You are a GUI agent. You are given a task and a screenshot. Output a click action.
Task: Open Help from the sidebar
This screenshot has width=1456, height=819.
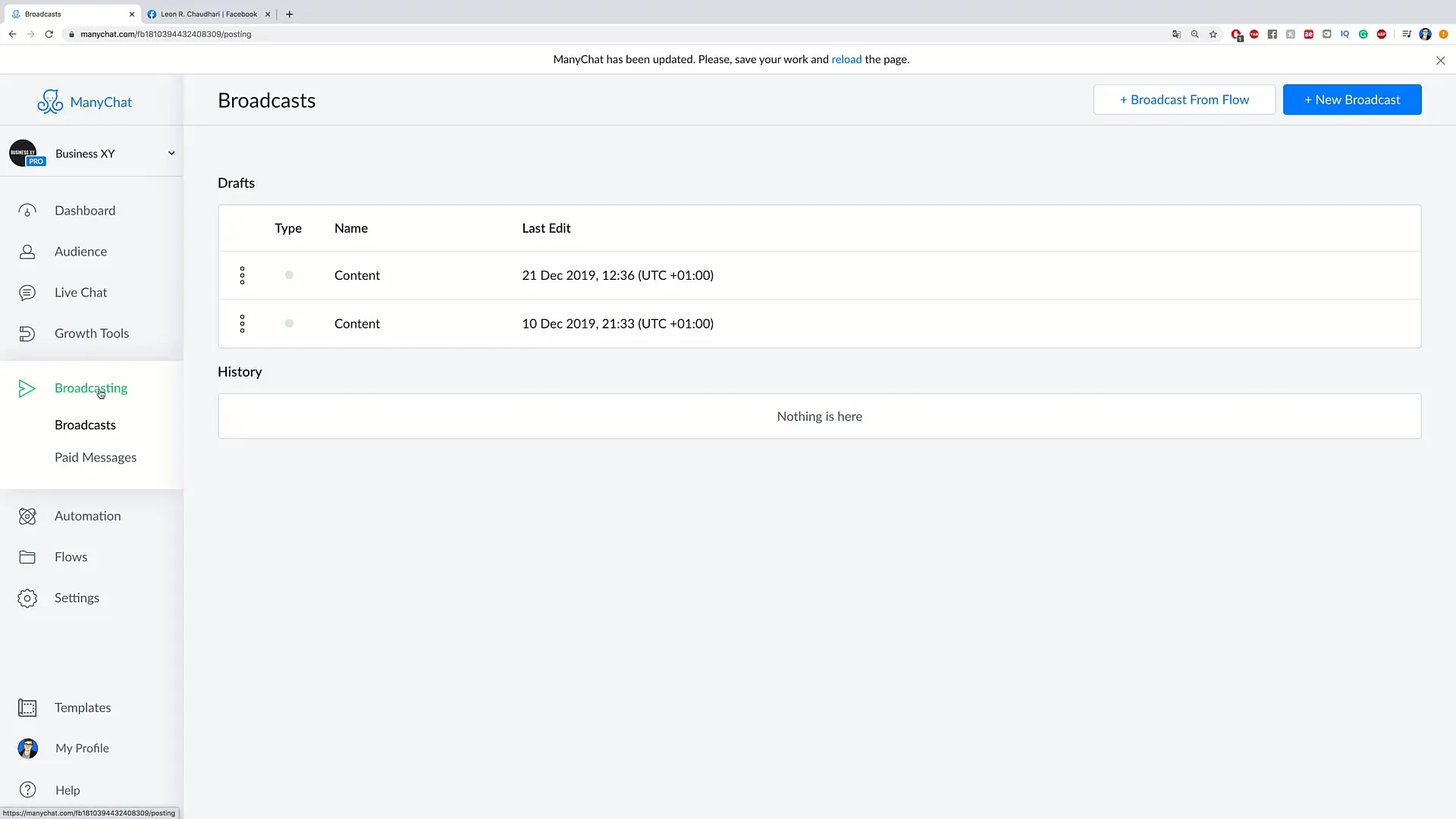point(67,790)
